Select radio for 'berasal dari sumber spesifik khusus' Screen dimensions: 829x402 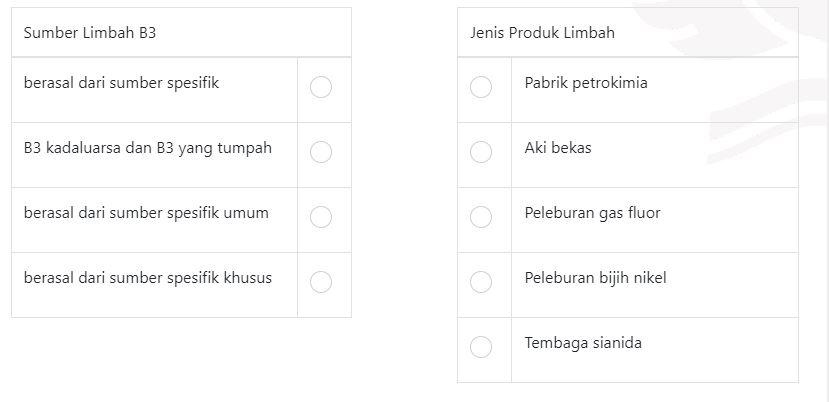click(321, 282)
